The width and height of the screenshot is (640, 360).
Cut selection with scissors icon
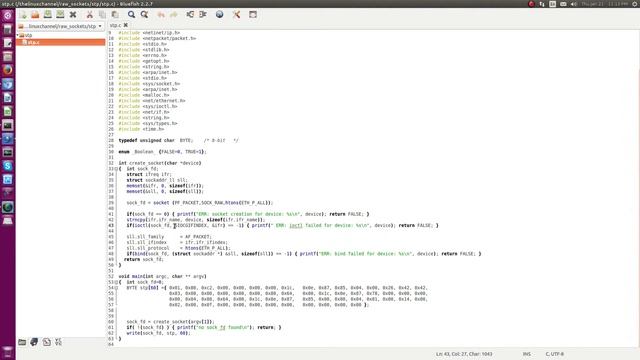click(90, 15)
